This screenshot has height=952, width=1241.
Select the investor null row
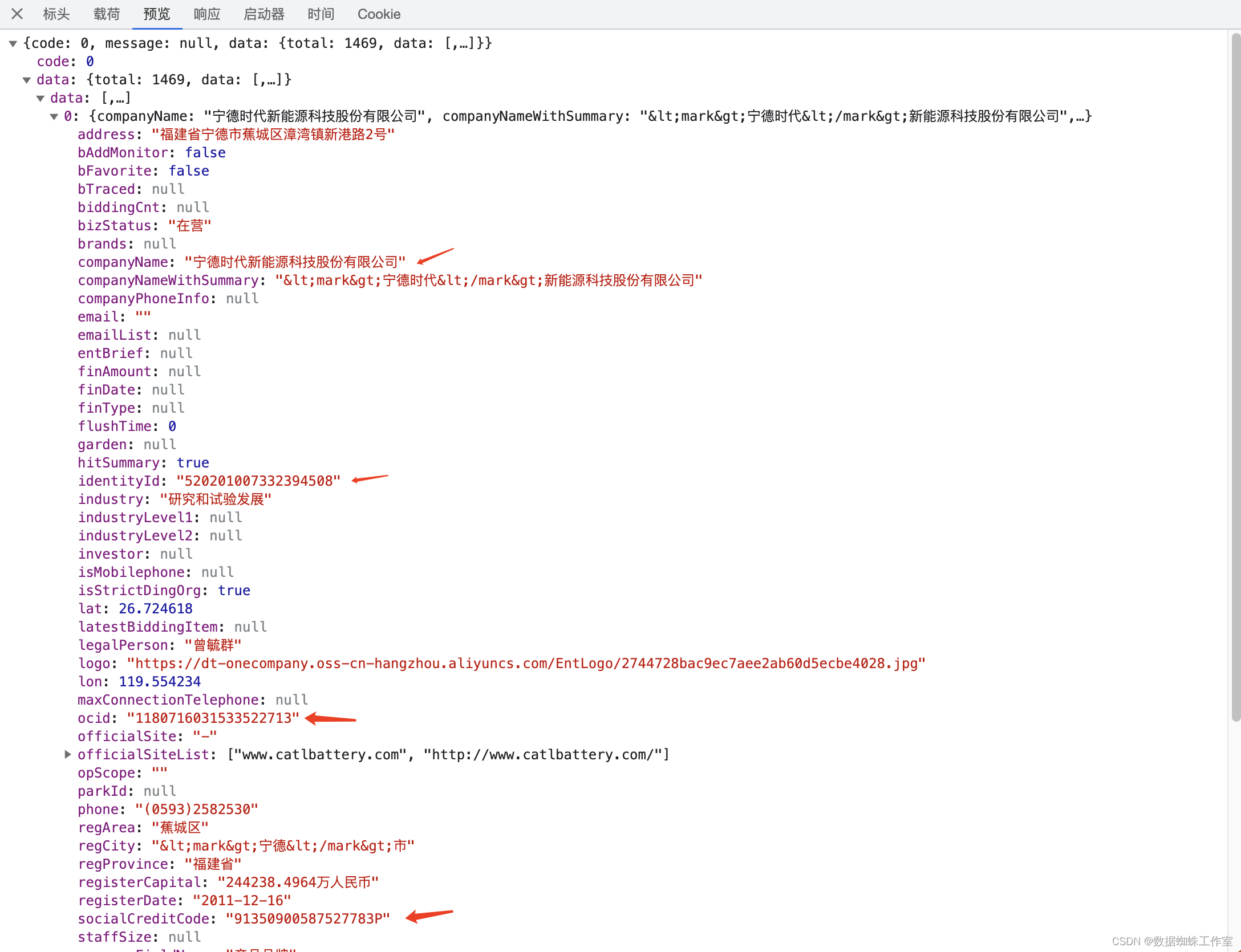pos(135,554)
